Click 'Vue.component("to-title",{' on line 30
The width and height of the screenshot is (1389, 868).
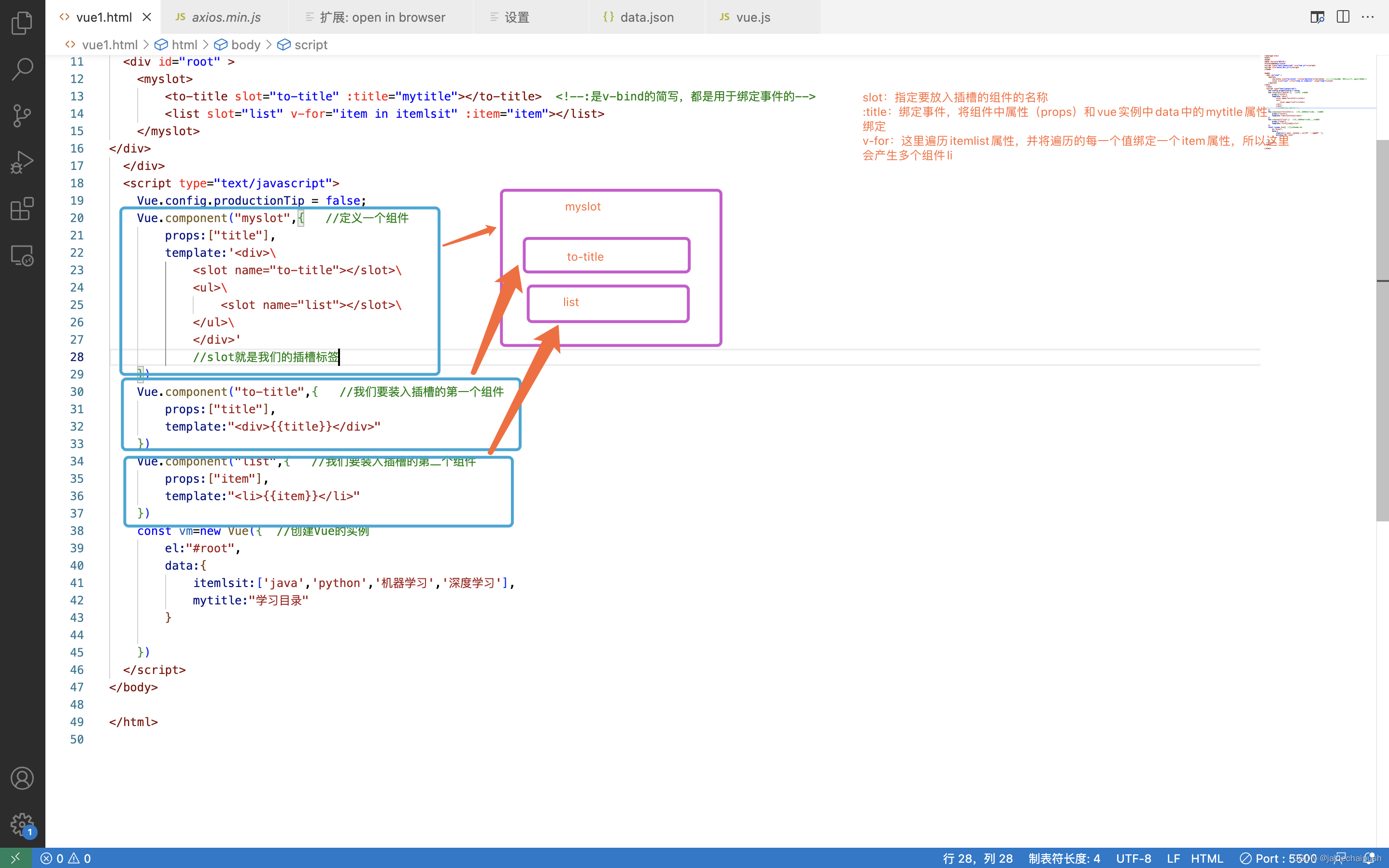point(227,392)
